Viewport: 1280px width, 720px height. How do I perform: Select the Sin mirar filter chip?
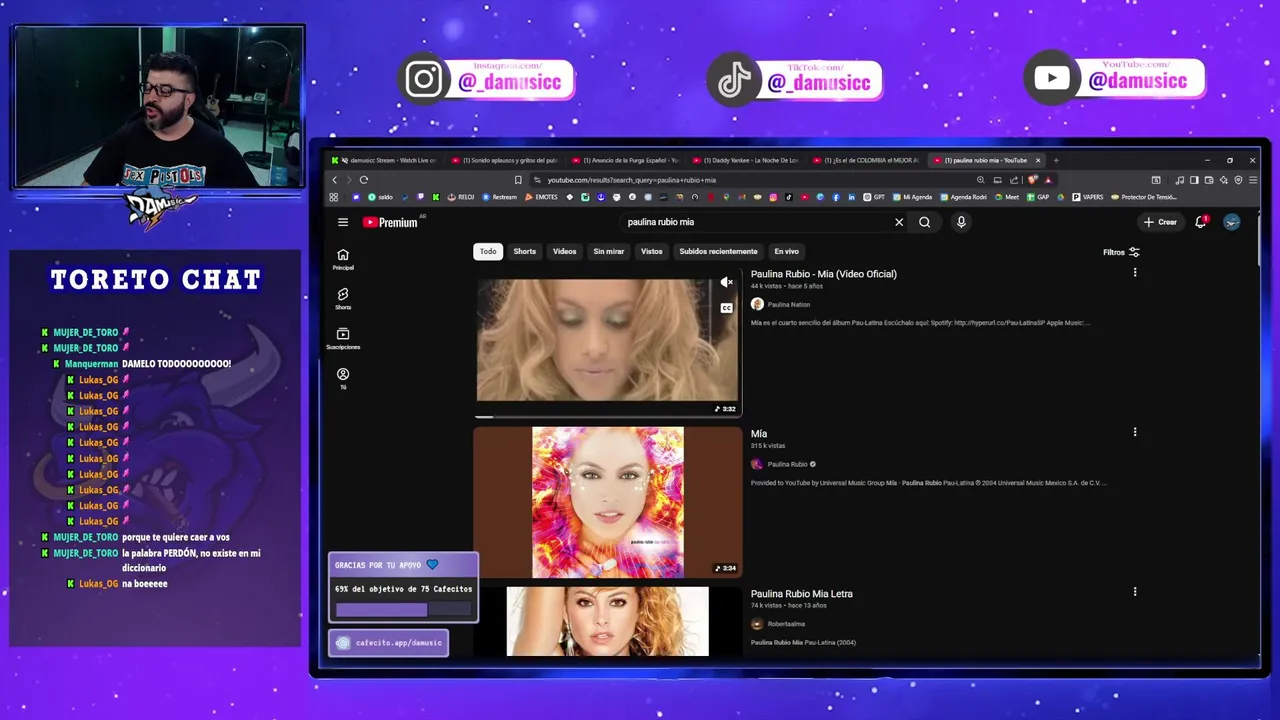608,251
